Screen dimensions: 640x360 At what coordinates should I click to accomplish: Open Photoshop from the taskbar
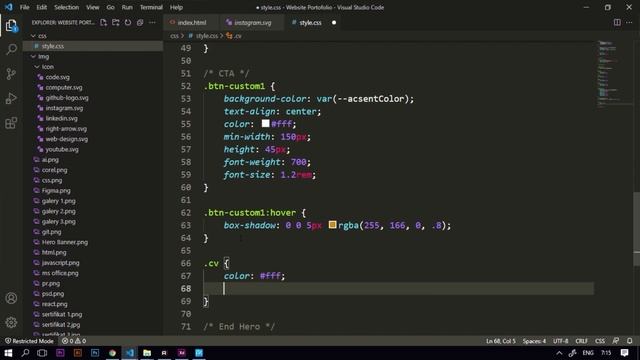click(x=95, y=353)
